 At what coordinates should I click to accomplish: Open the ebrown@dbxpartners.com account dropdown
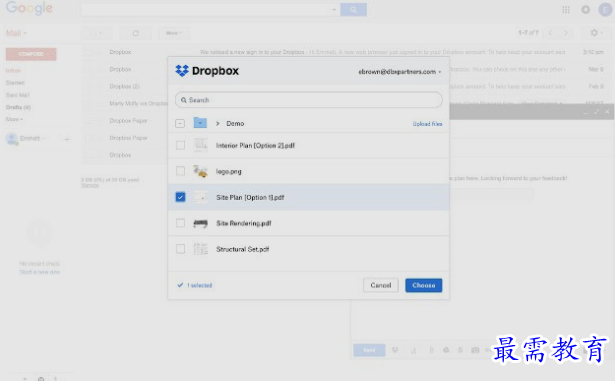tap(400, 72)
